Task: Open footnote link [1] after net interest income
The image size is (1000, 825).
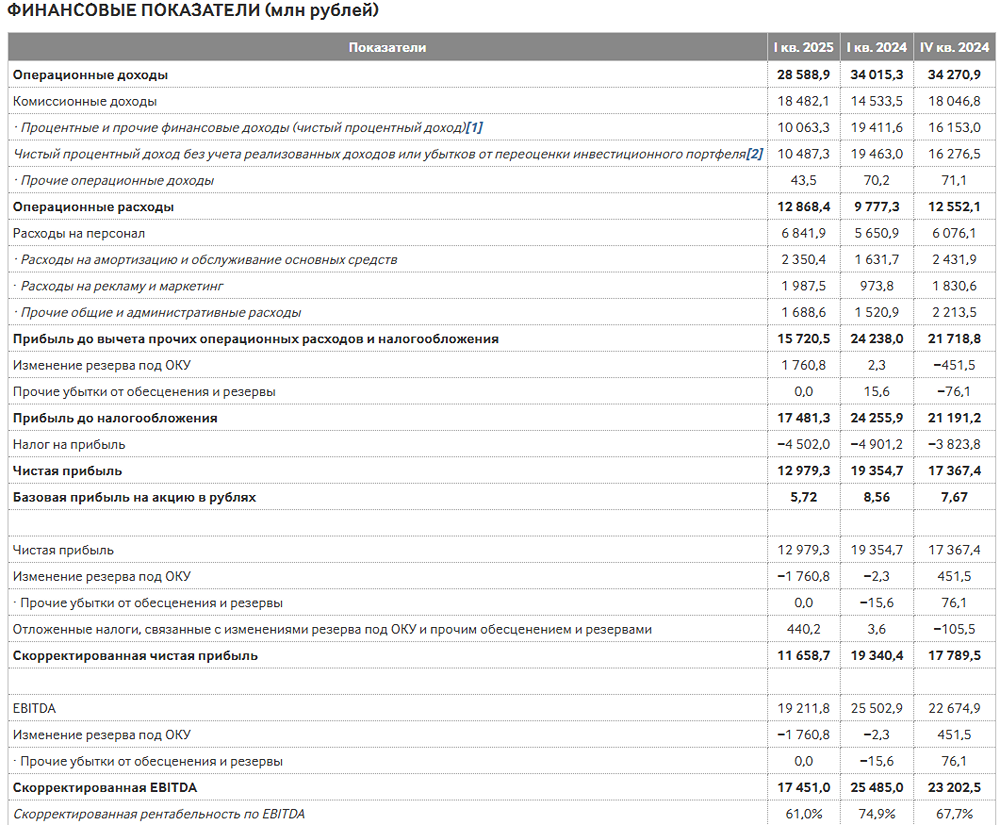Action: pos(474,127)
